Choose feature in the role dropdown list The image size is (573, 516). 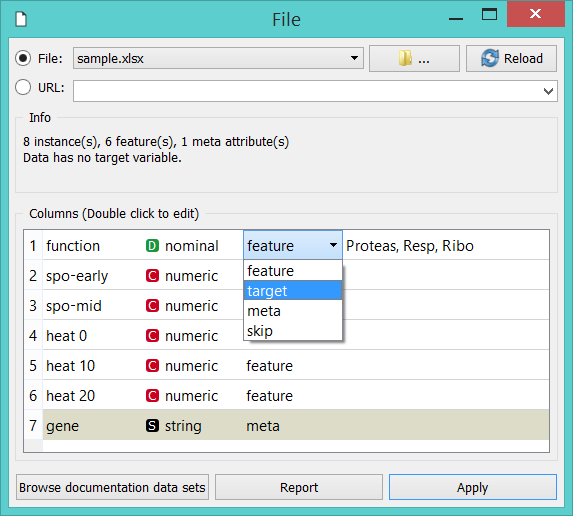point(293,271)
